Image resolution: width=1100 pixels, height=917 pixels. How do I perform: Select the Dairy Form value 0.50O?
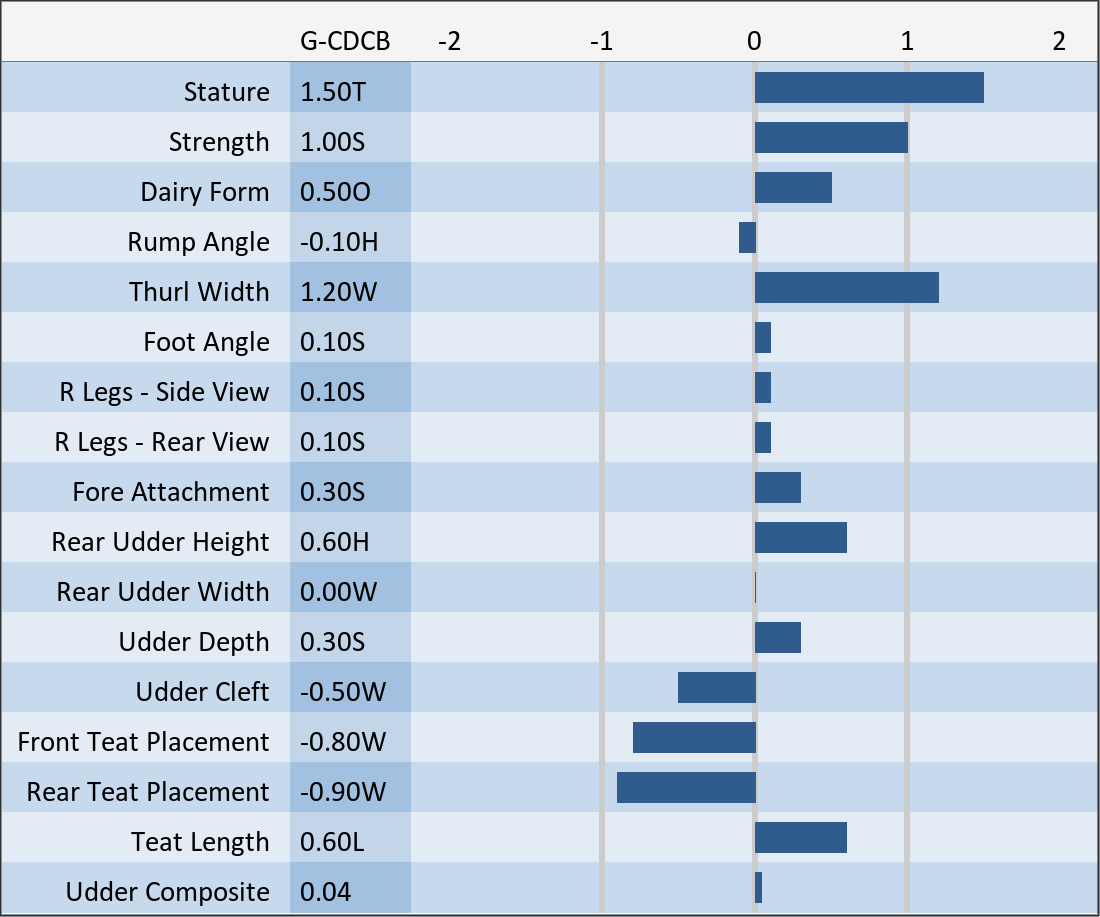coord(336,192)
